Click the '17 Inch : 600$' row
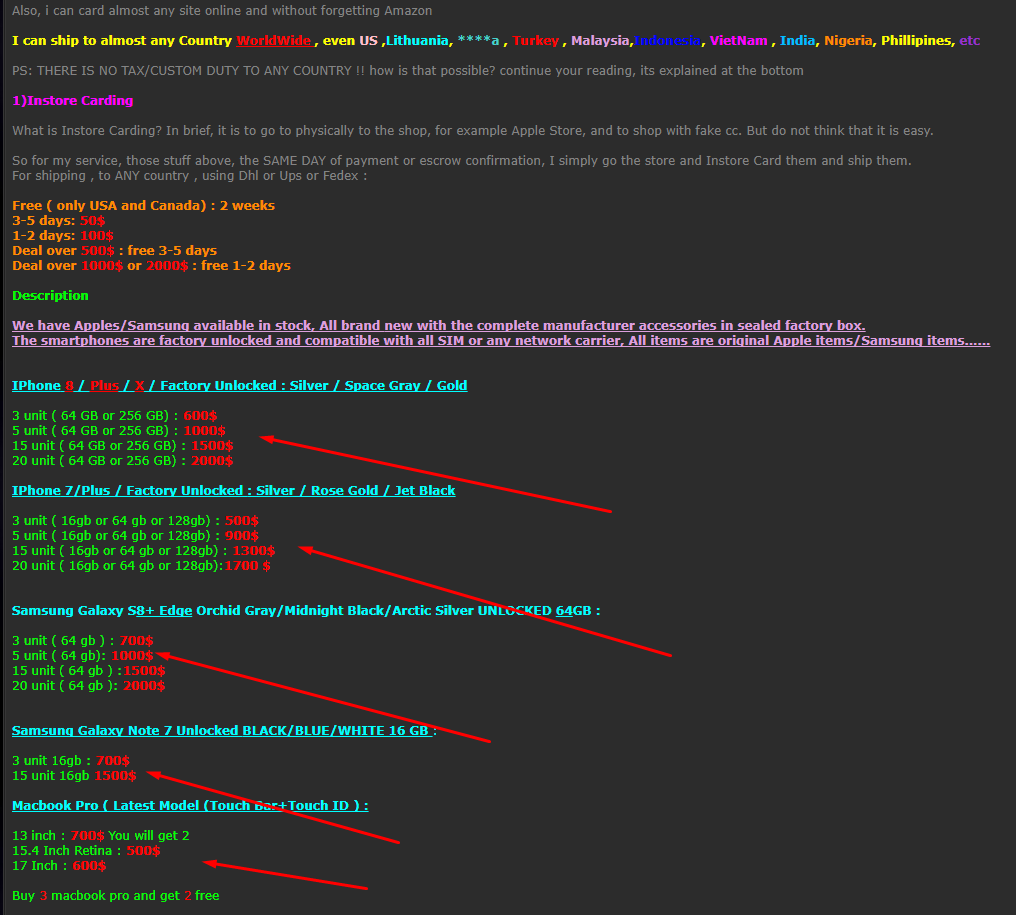This screenshot has height=915, width=1016. click(x=59, y=866)
